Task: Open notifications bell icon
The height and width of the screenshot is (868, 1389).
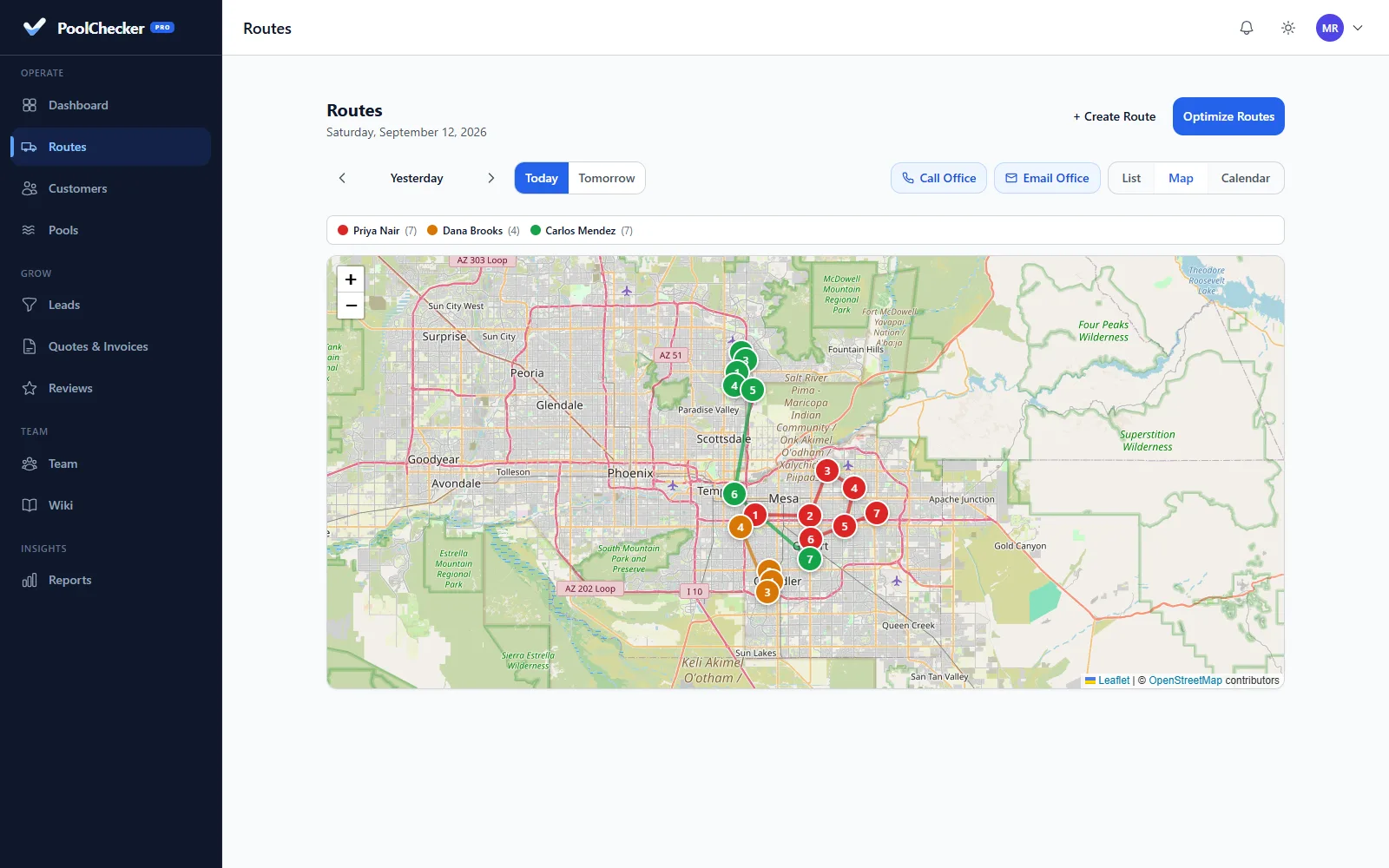Action: 1247,28
